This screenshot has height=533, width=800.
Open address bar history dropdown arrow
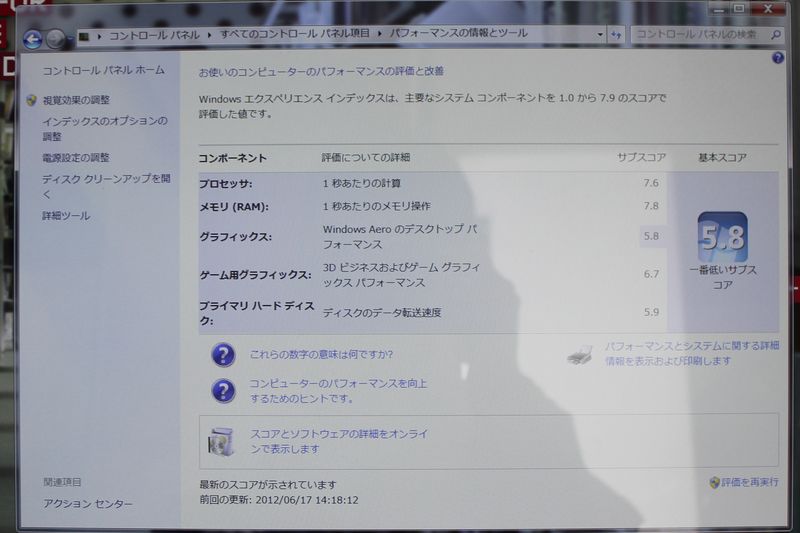point(600,35)
